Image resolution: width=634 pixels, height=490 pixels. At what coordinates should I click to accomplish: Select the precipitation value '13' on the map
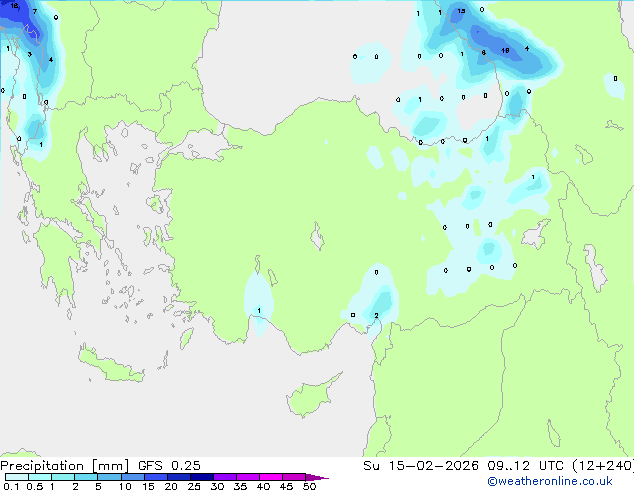[461, 11]
